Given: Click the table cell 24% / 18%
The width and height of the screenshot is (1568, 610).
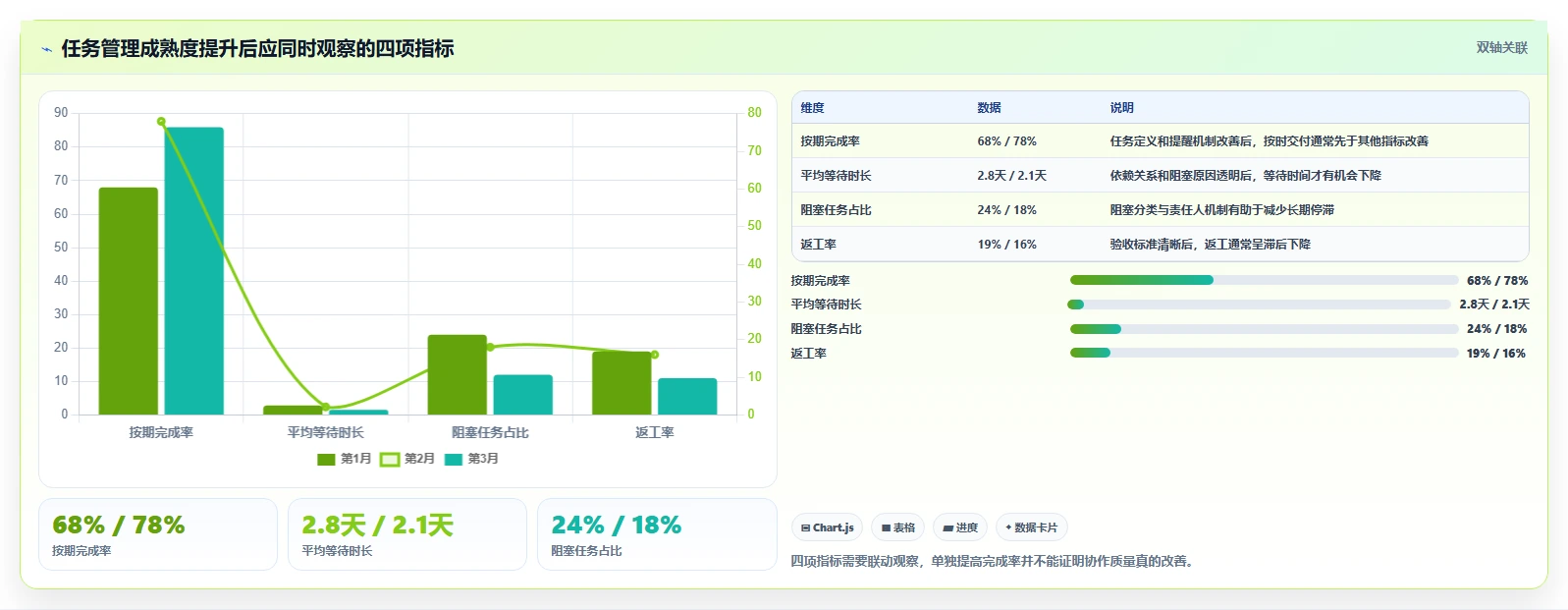Looking at the screenshot, I should (1006, 210).
